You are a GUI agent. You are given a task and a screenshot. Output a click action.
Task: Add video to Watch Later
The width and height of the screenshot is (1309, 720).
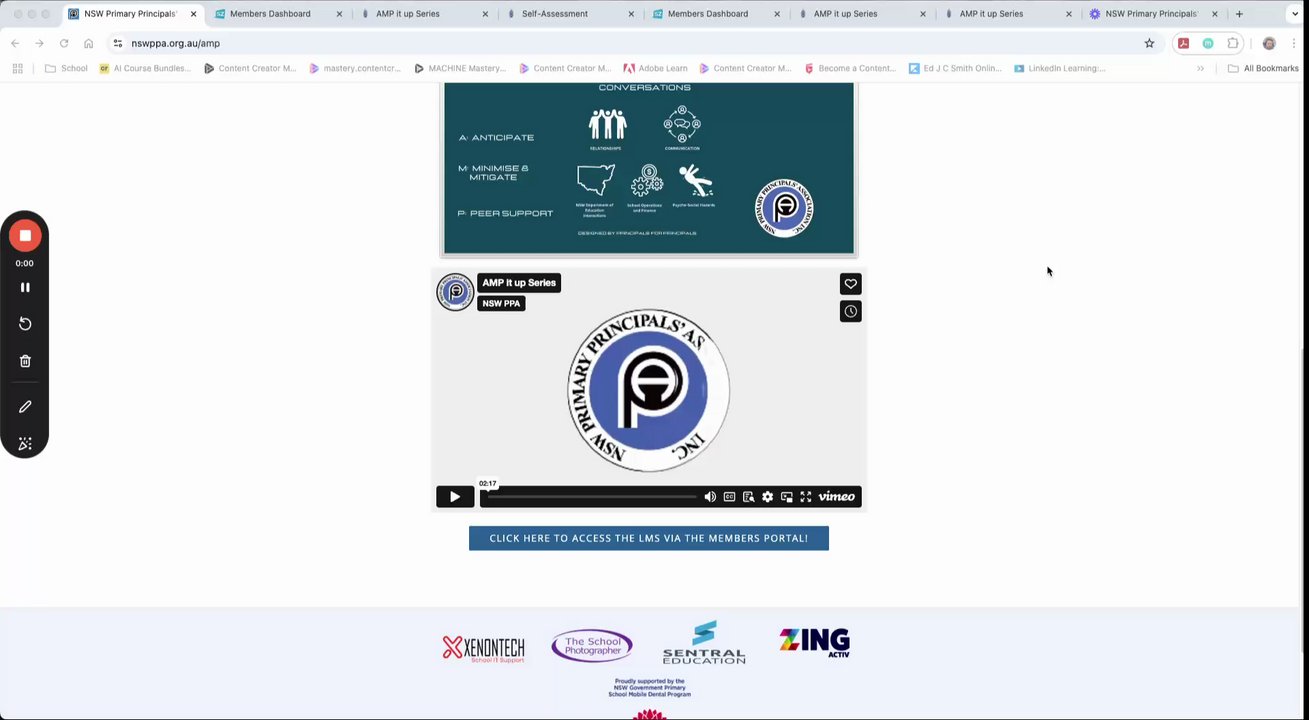tap(851, 311)
